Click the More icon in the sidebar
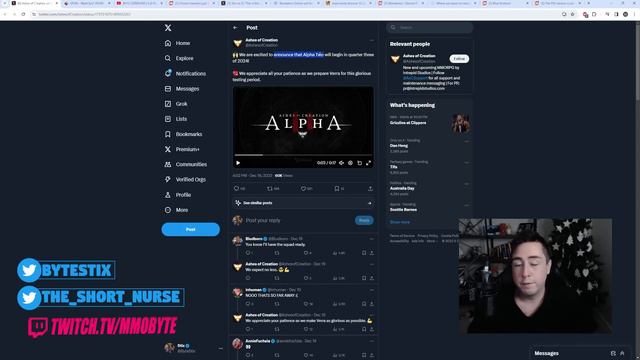The image size is (640, 360). pos(168,210)
